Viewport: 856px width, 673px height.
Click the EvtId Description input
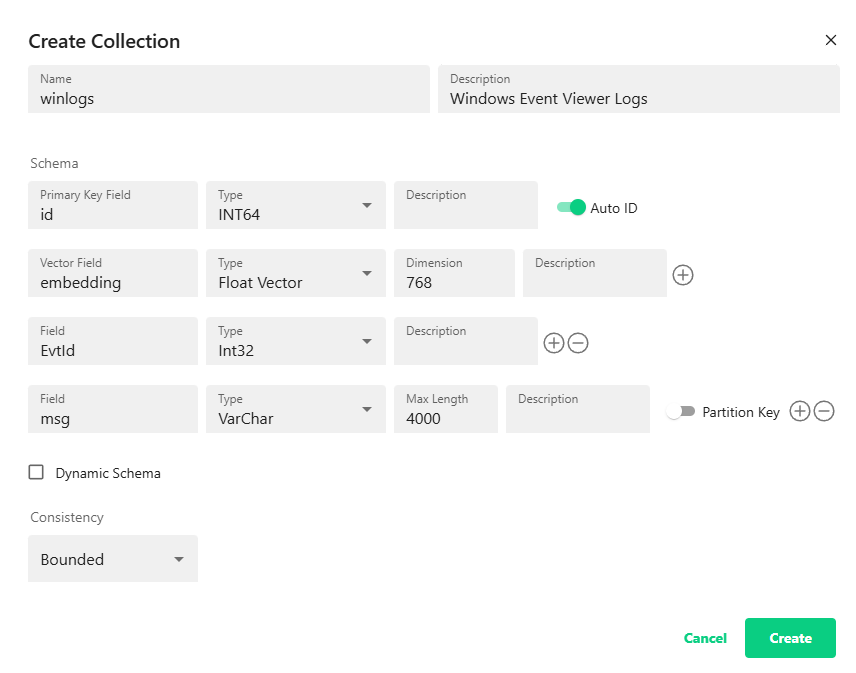[x=466, y=341]
